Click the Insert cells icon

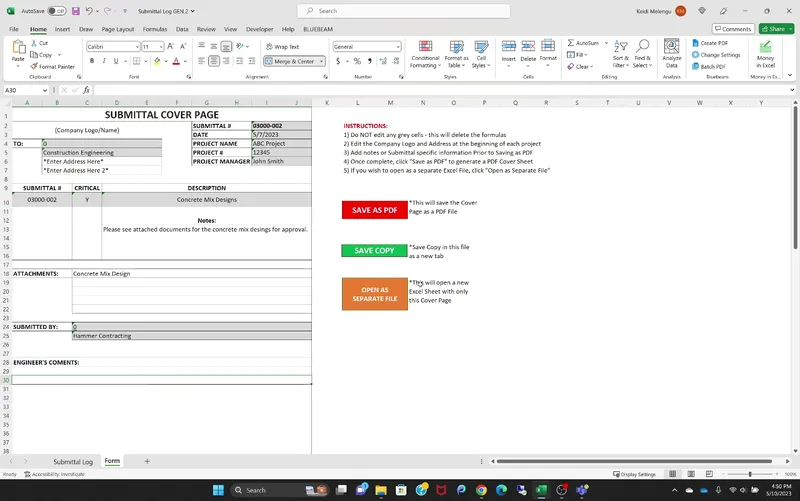click(x=509, y=46)
